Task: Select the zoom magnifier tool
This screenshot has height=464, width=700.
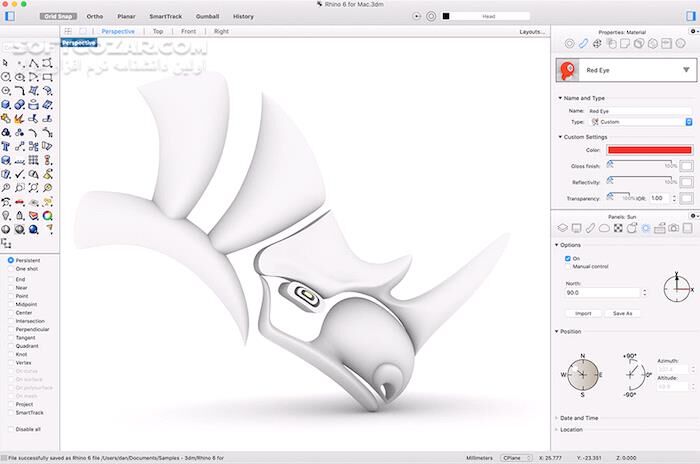Action: click(x=5, y=188)
